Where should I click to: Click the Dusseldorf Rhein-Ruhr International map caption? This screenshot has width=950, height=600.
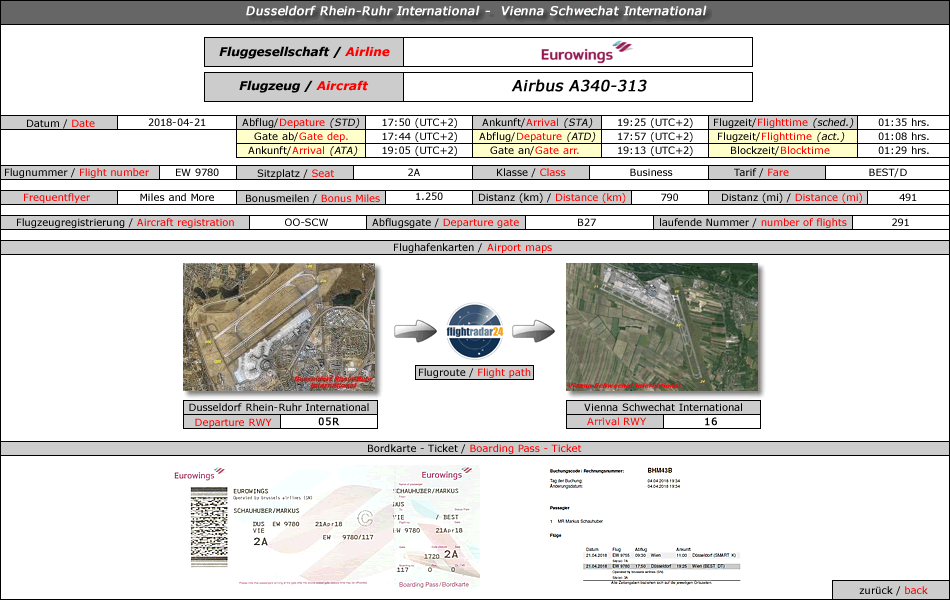(x=279, y=407)
